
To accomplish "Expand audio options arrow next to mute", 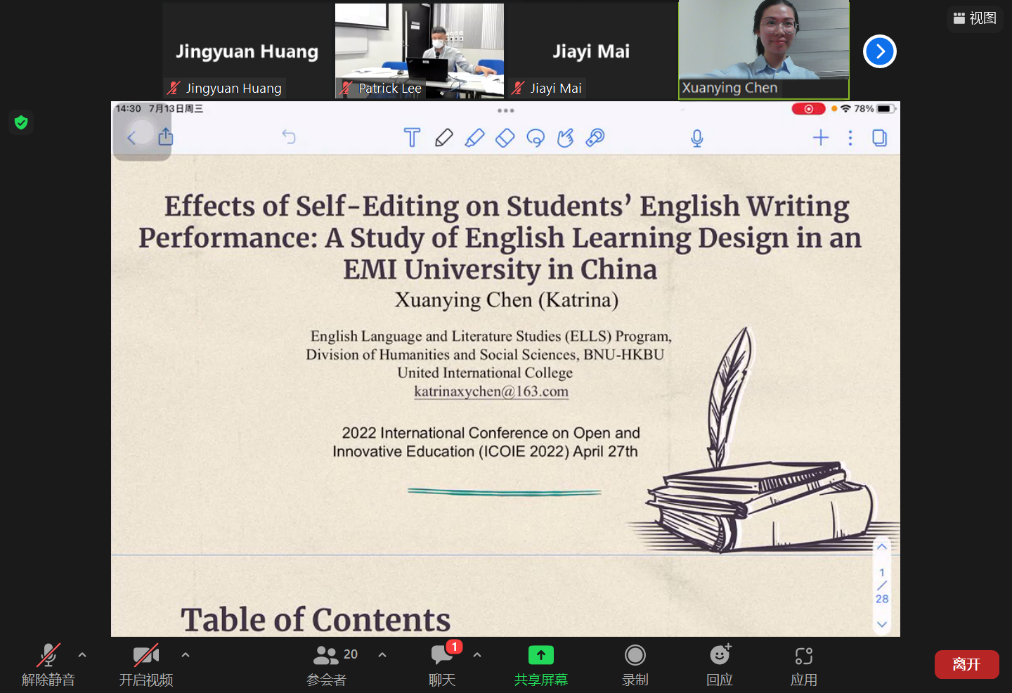I will (82, 655).
